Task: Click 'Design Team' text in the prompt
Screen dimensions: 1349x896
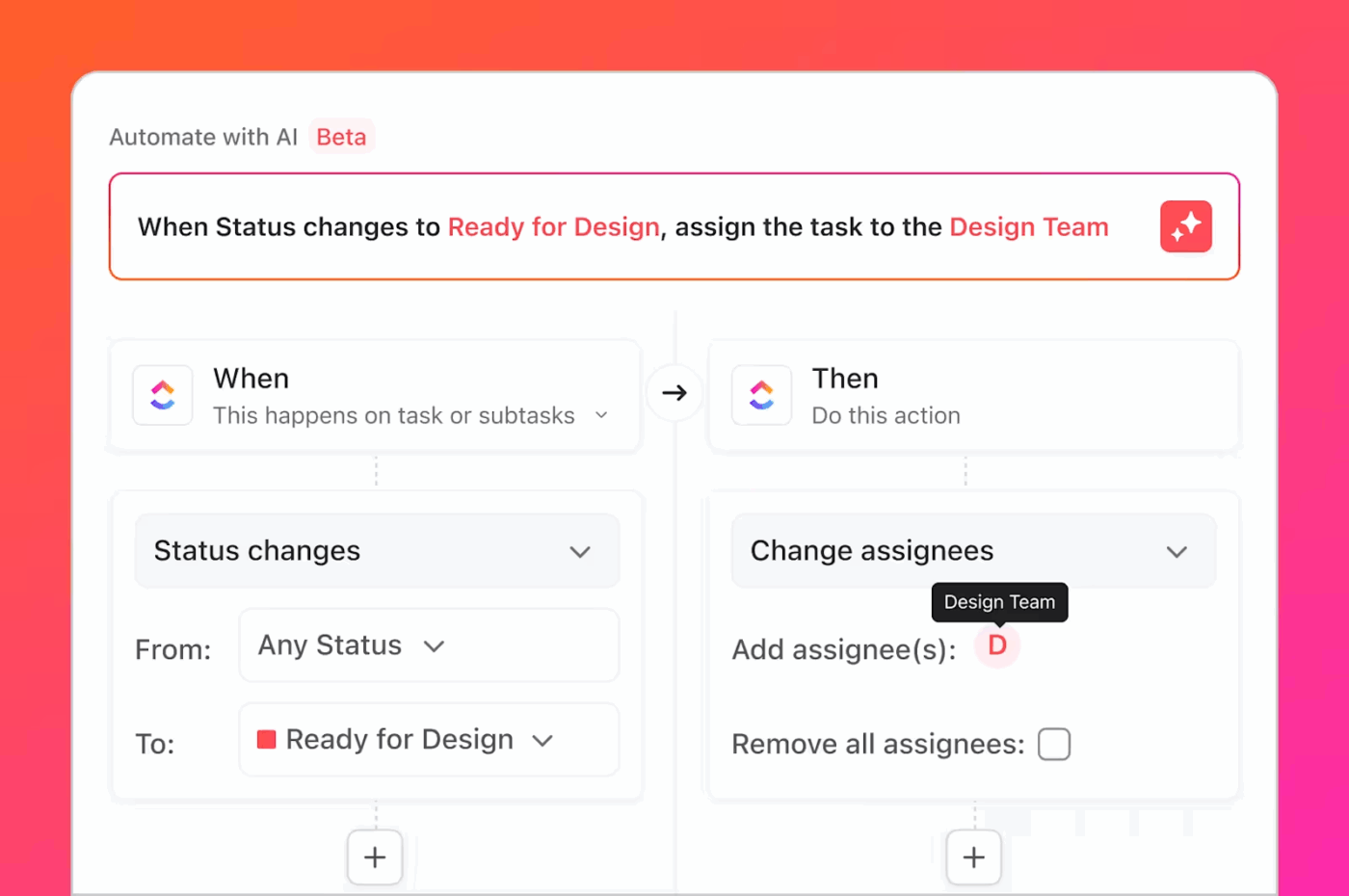Action: (x=1029, y=226)
